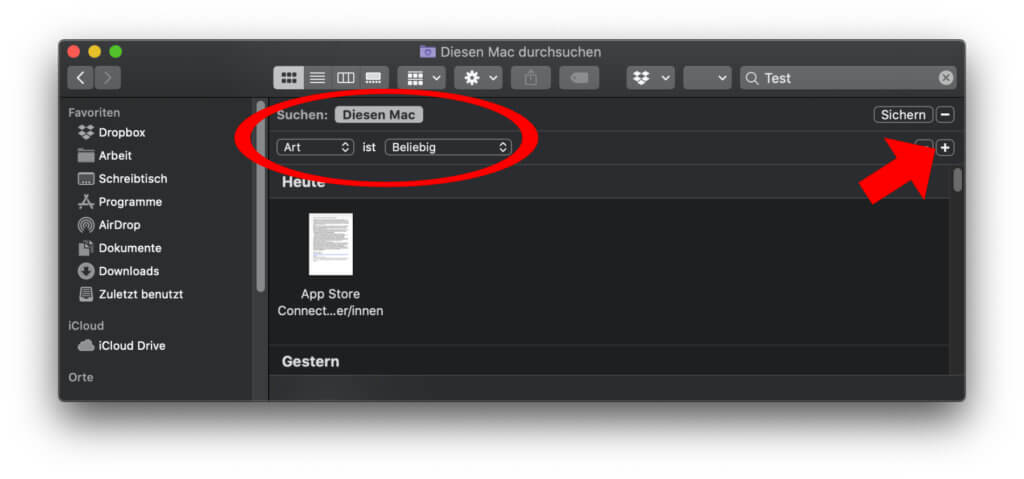Image resolution: width=1024 pixels, height=479 pixels.
Task: Switch to column view
Action: coord(345,78)
